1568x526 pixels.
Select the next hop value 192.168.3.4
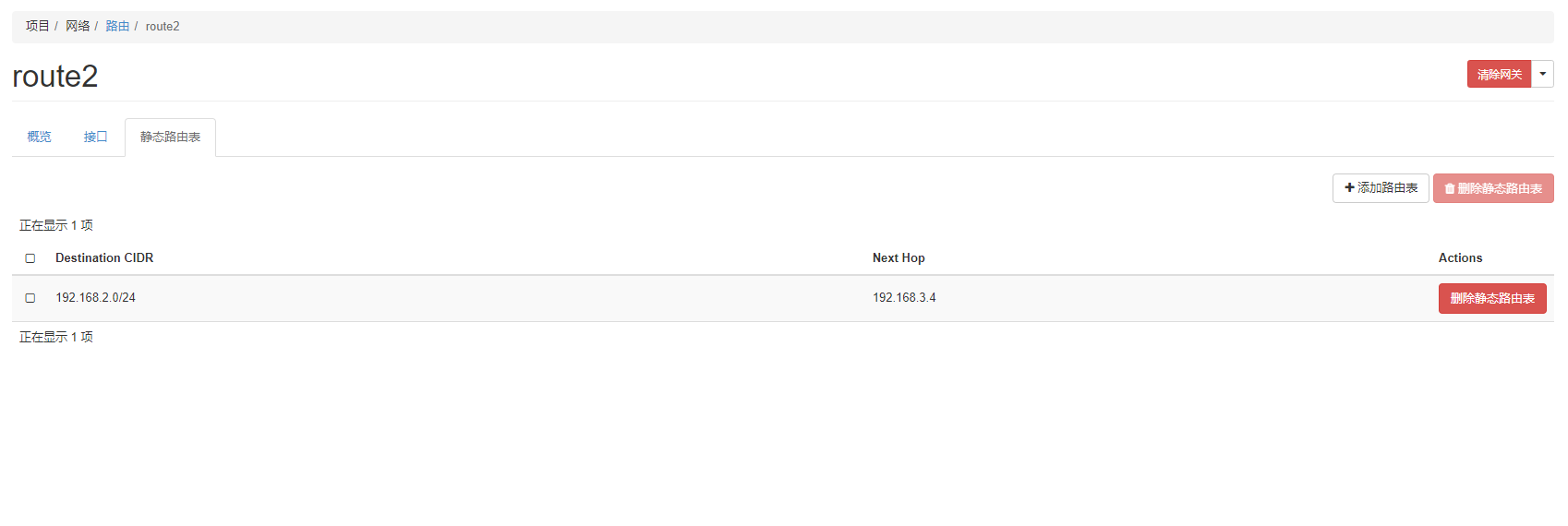pyautogui.click(x=904, y=298)
